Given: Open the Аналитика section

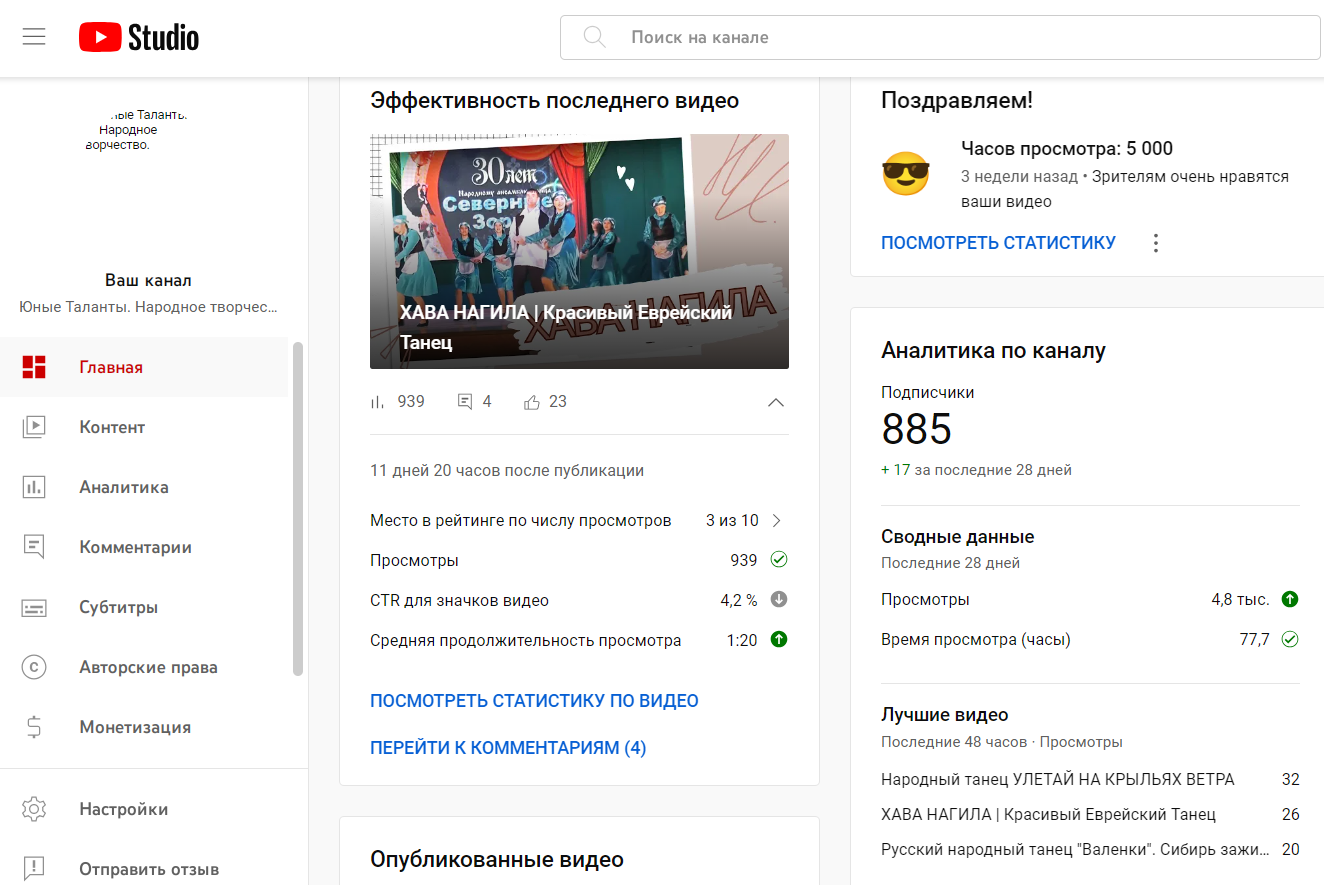Looking at the screenshot, I should click(144, 487).
